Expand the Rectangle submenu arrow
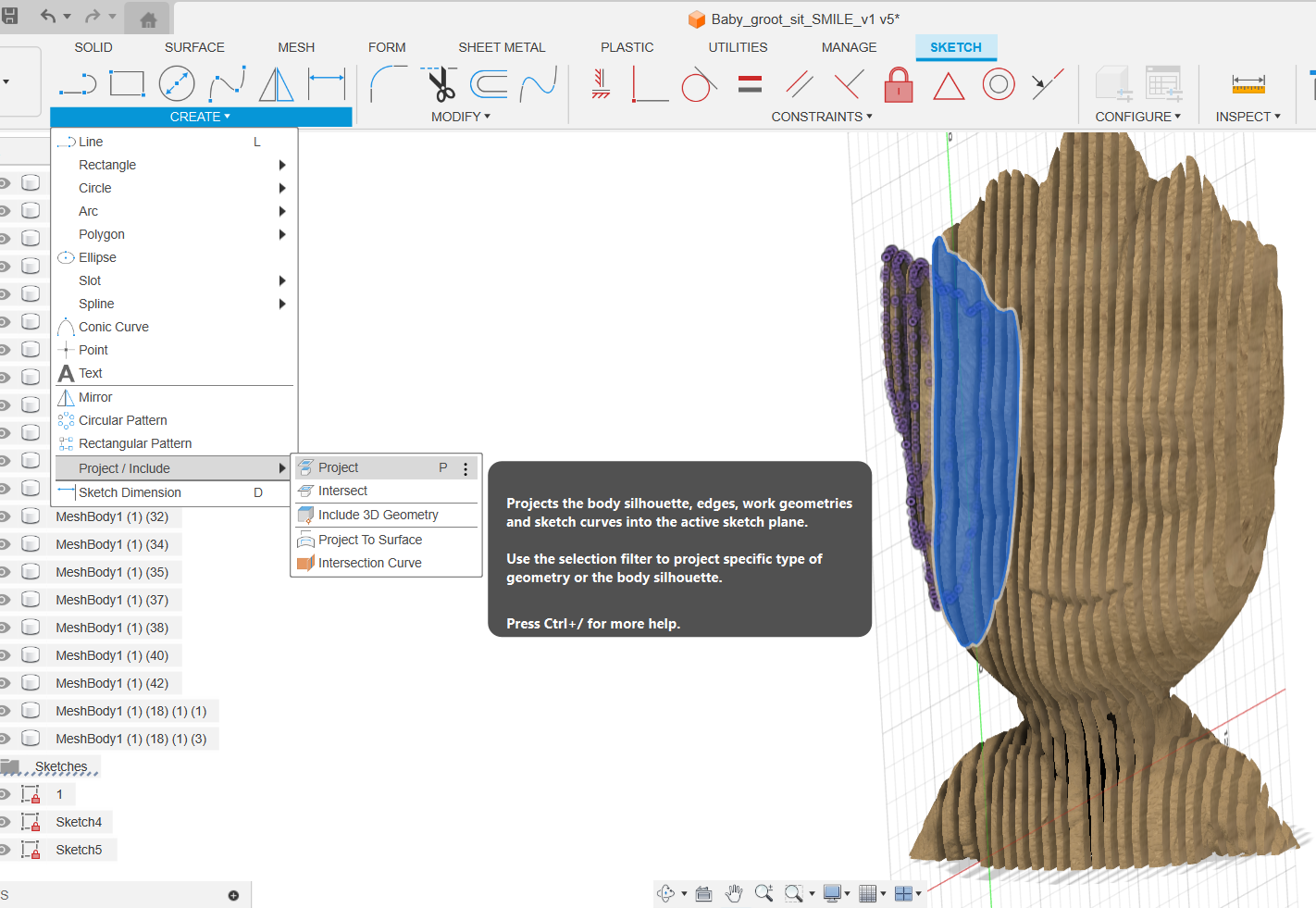Screen dimensions: 1316x908 click(282, 165)
